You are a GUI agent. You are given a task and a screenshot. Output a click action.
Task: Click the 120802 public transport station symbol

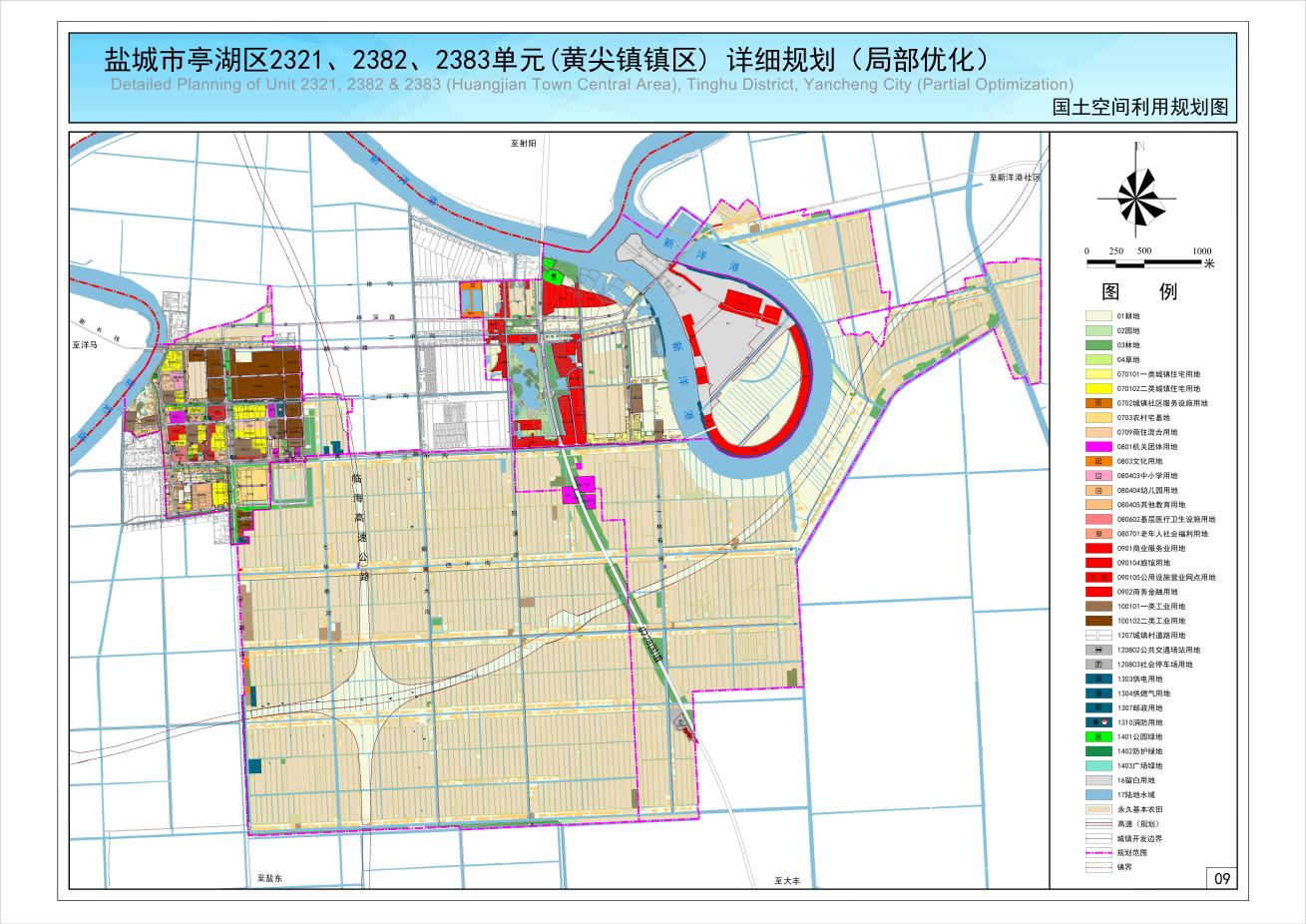(x=1098, y=650)
